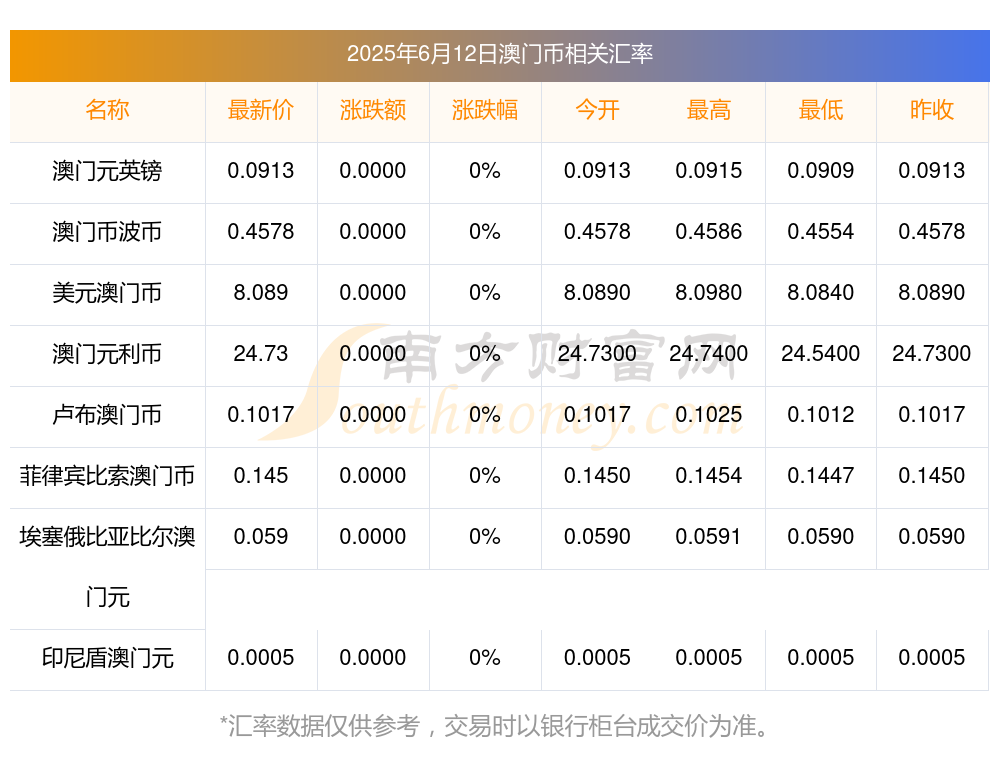Image resolution: width=1000 pixels, height=757 pixels.
Task: Click the disclaimer text 汇率数据仅供参考
Action: (323, 726)
